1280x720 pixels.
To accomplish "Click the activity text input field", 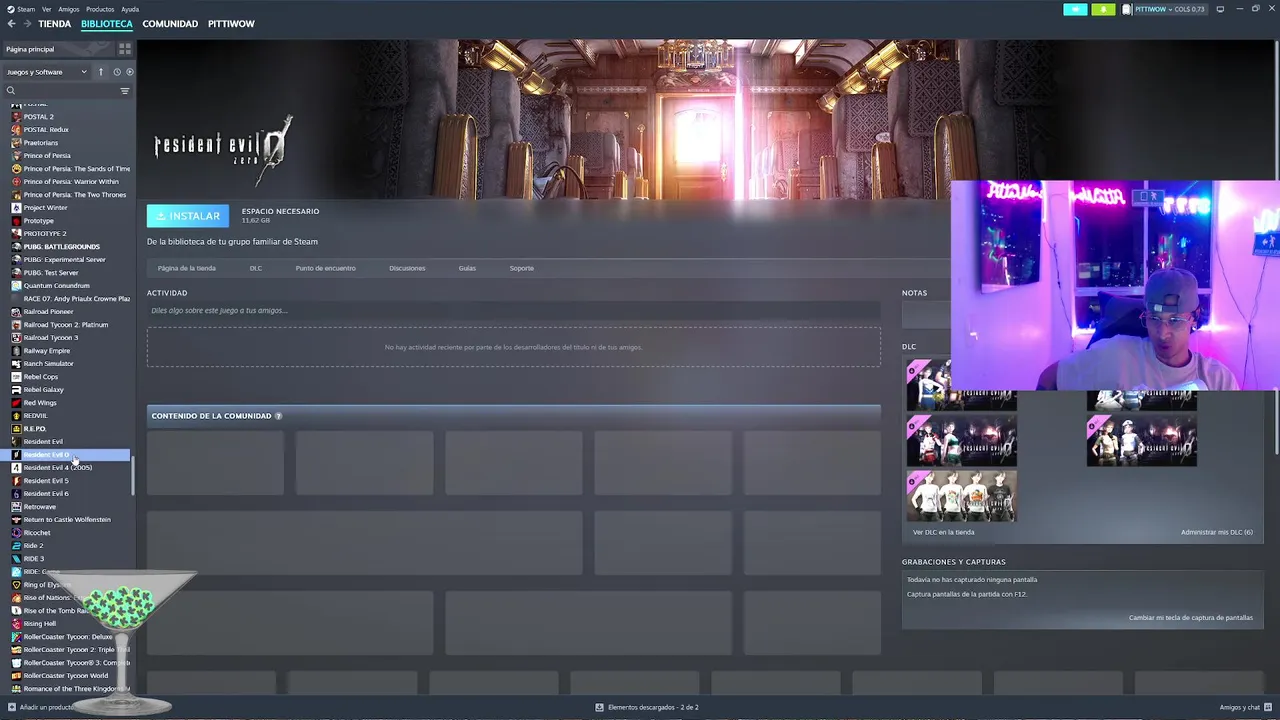I will 514,311.
